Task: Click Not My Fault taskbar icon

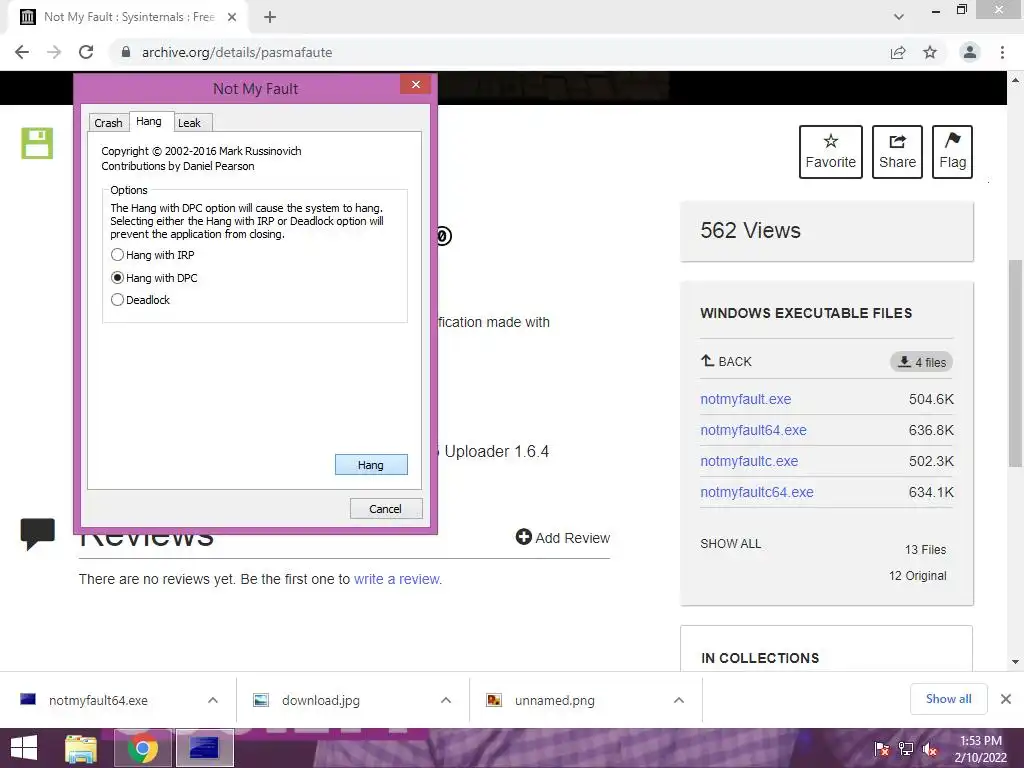Action: pos(204,748)
